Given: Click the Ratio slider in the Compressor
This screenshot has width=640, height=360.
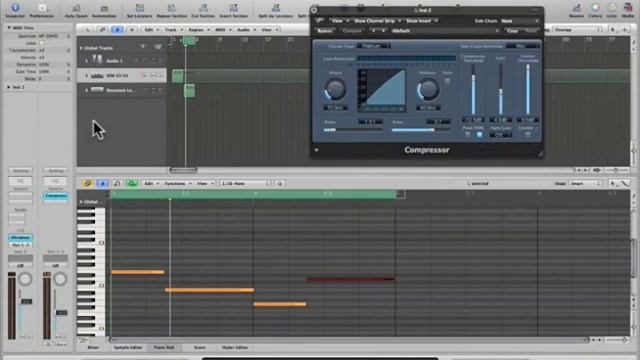Looking at the screenshot, I should (353, 130).
